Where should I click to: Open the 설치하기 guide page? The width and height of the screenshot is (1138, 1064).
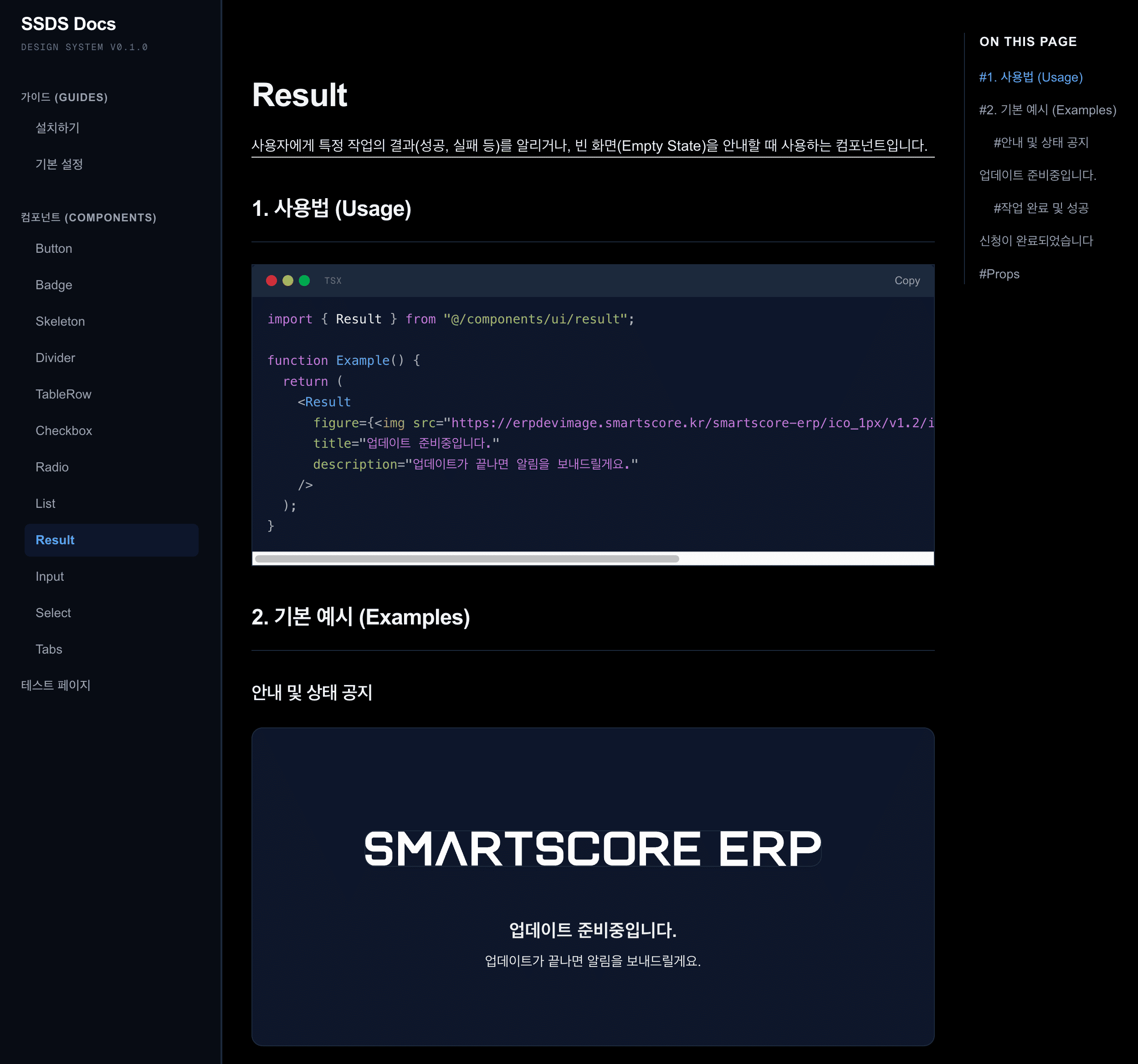point(57,128)
